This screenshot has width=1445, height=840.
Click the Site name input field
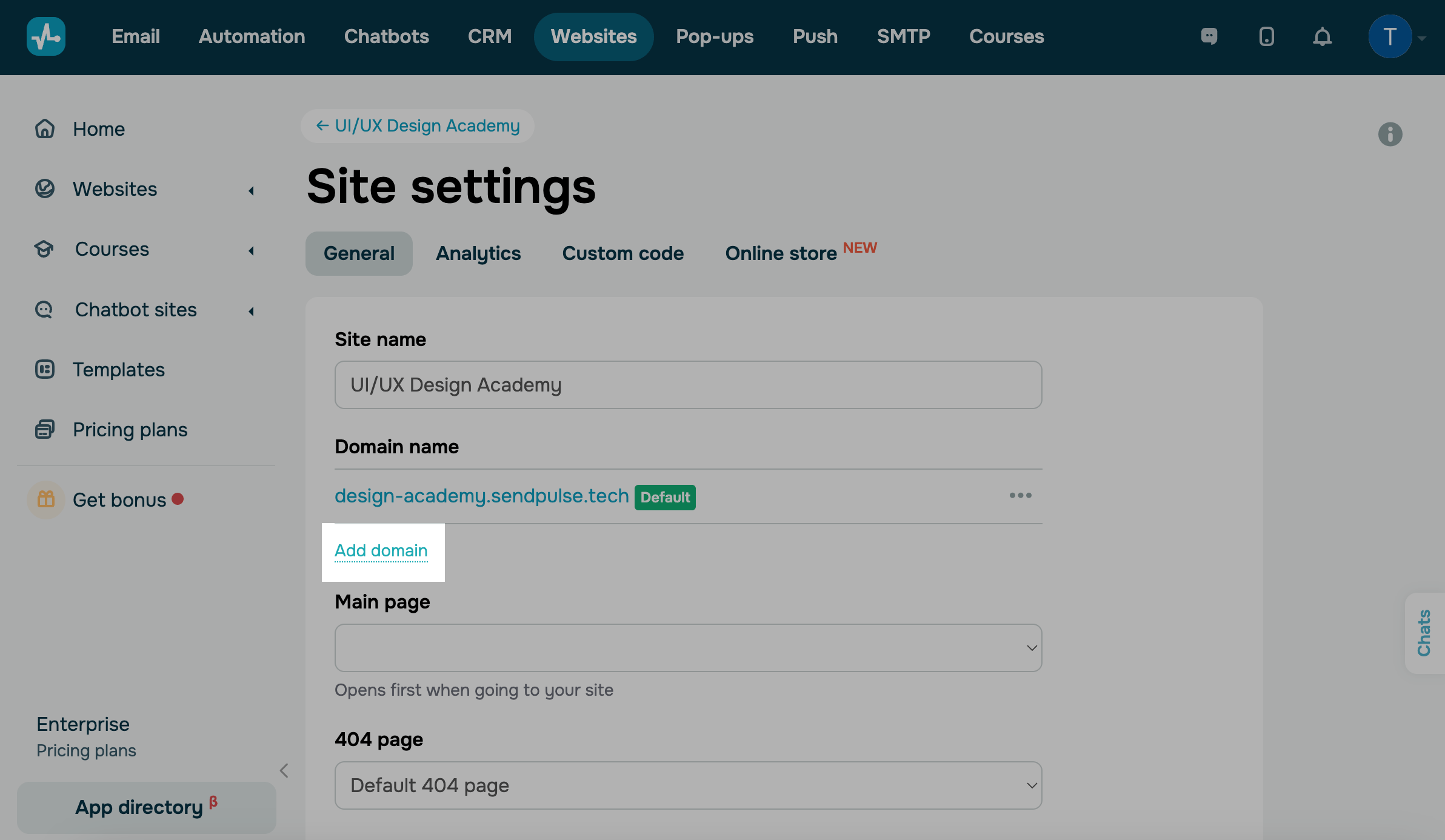pos(688,385)
